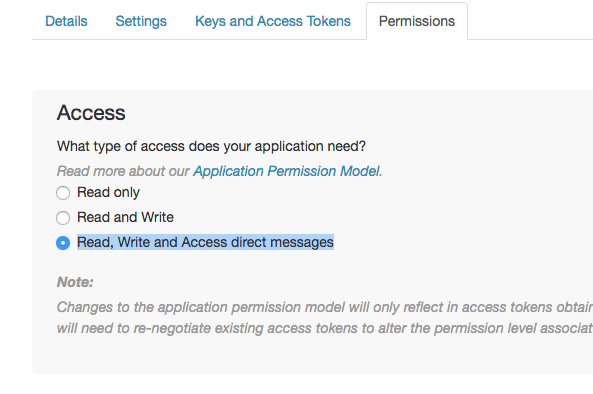Image resolution: width=593 pixels, height=394 pixels.
Task: Click the highlighted direct messages label text
Action: pos(205,242)
